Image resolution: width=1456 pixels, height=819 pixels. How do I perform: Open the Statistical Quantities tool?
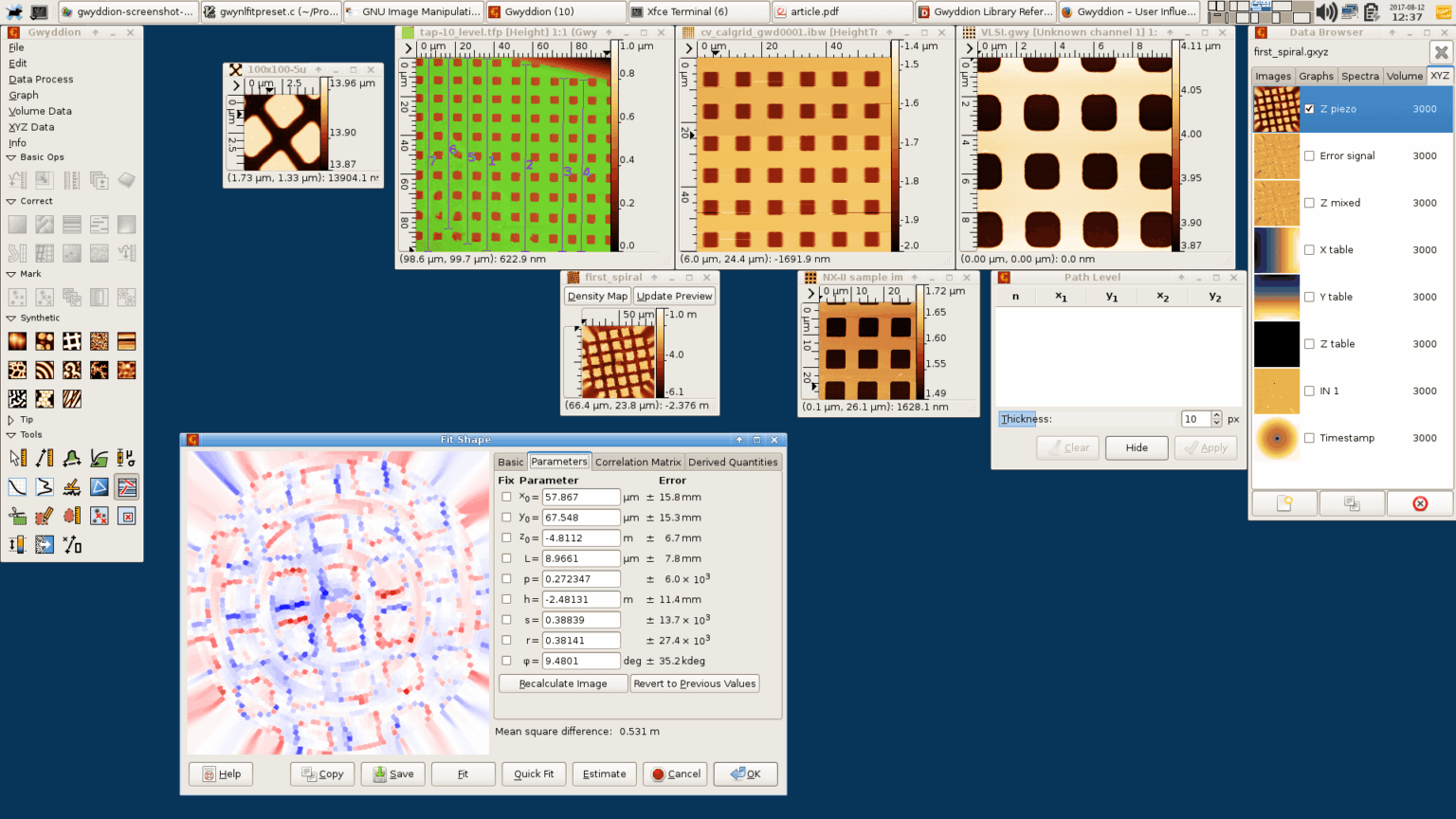pyautogui.click(x=127, y=458)
